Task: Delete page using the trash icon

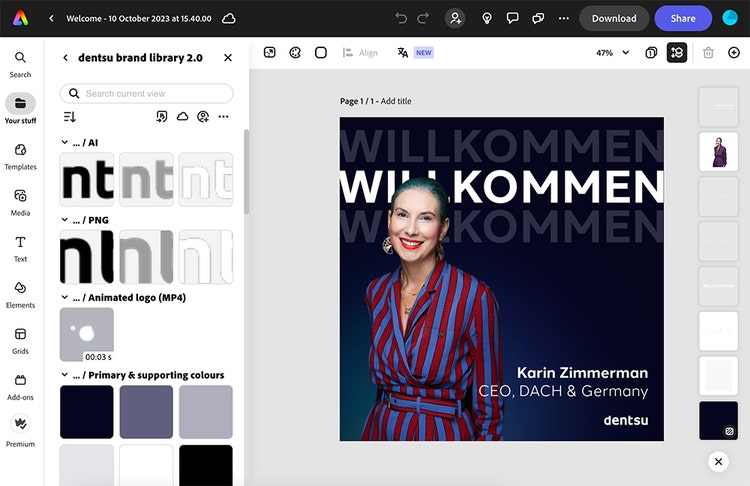Action: pos(708,52)
